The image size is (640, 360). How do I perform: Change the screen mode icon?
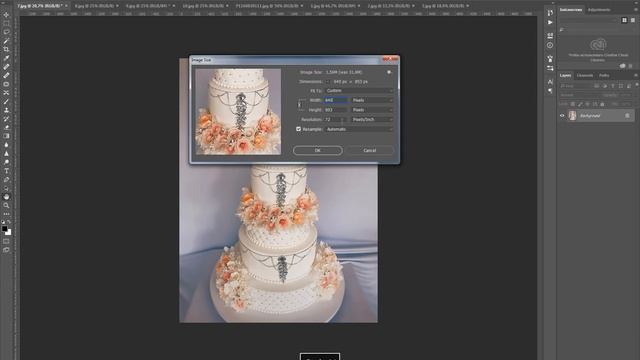pos(6,250)
